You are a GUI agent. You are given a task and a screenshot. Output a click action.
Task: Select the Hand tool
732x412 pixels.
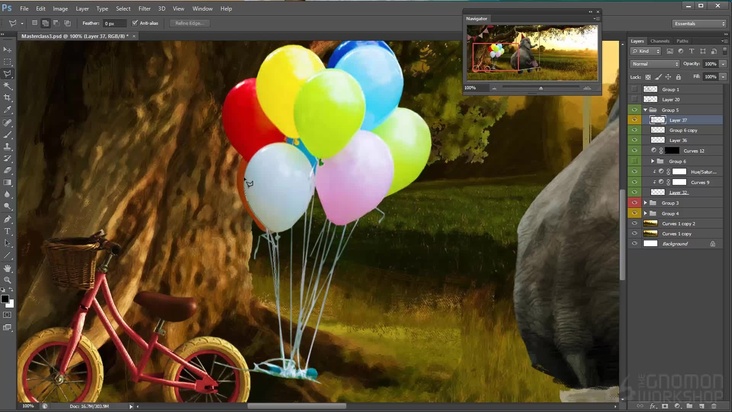7,268
